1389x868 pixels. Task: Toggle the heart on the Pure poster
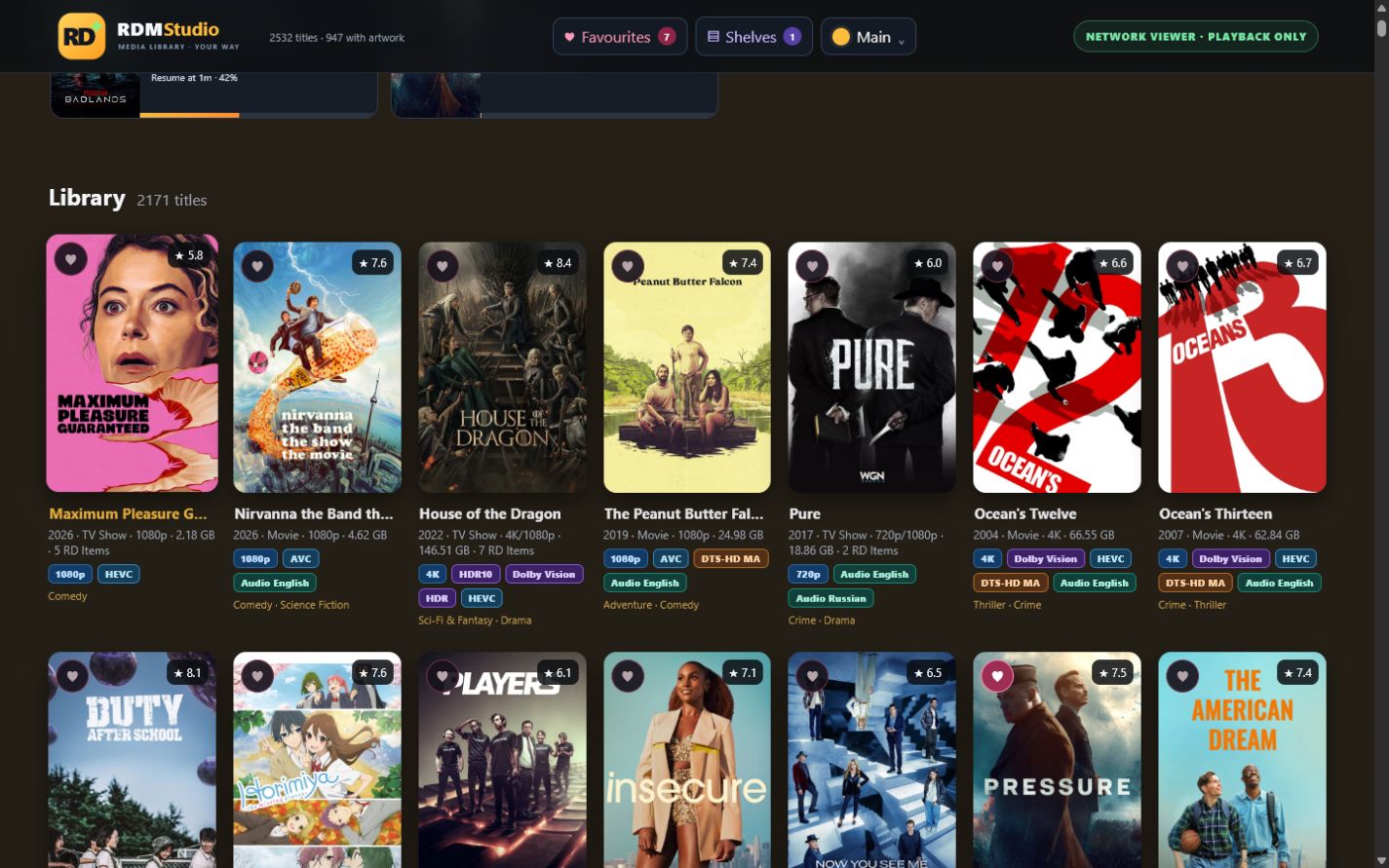coord(812,266)
